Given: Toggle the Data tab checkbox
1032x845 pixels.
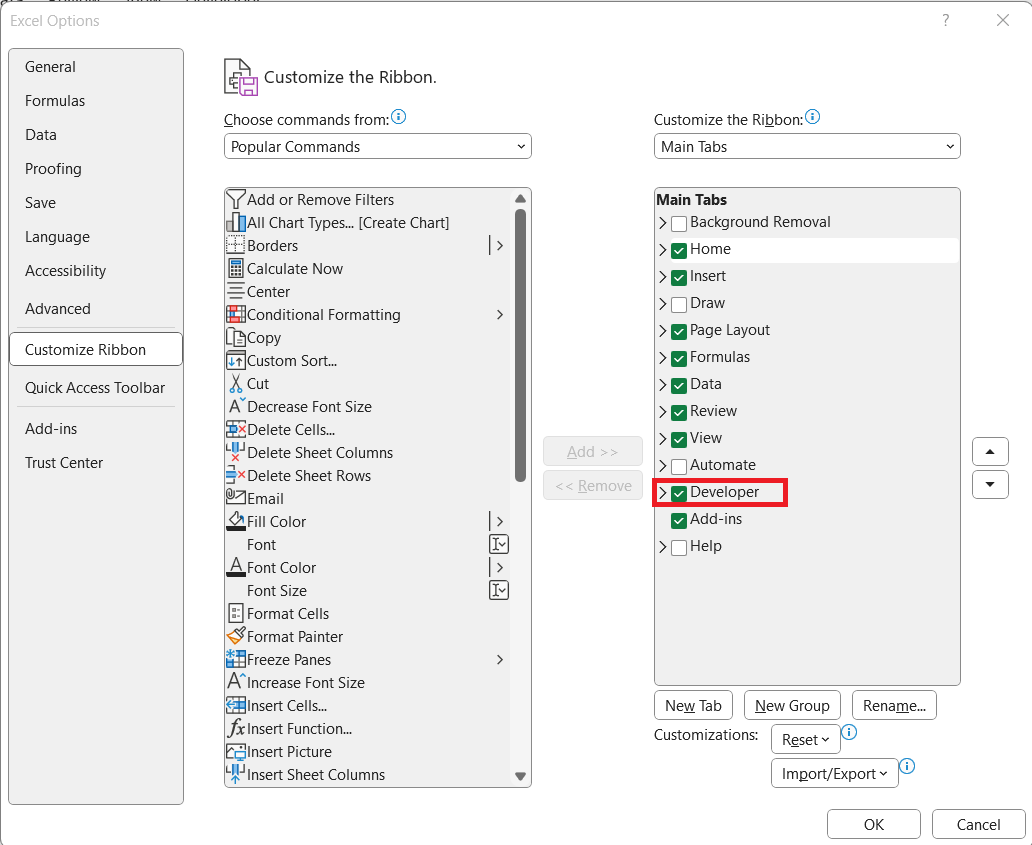Looking at the screenshot, I should [x=679, y=385].
